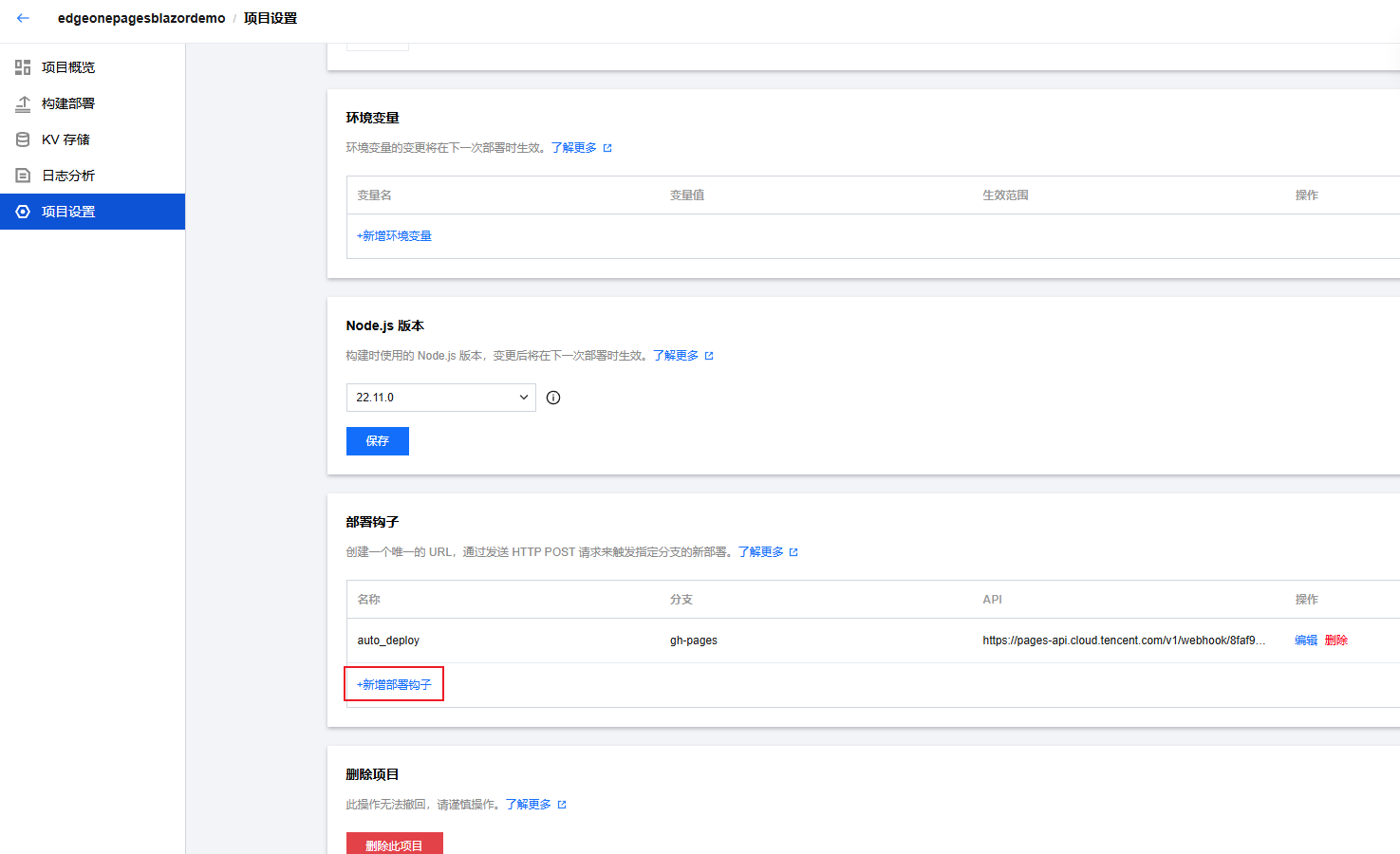Click external link icon in 环境变量 description
The width and height of the screenshot is (1400, 854).
607,148
